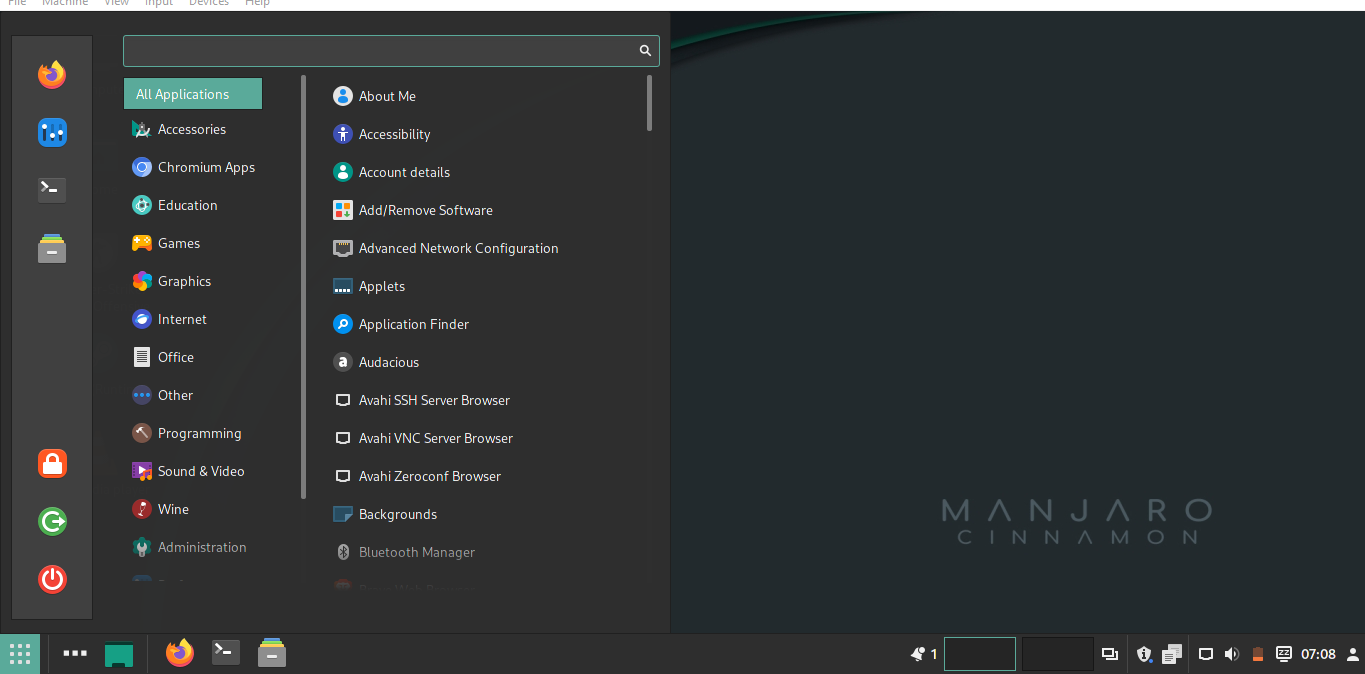This screenshot has height=674, width=1365.
Task: Click the three-dots icon in the taskbar
Action: (75, 654)
